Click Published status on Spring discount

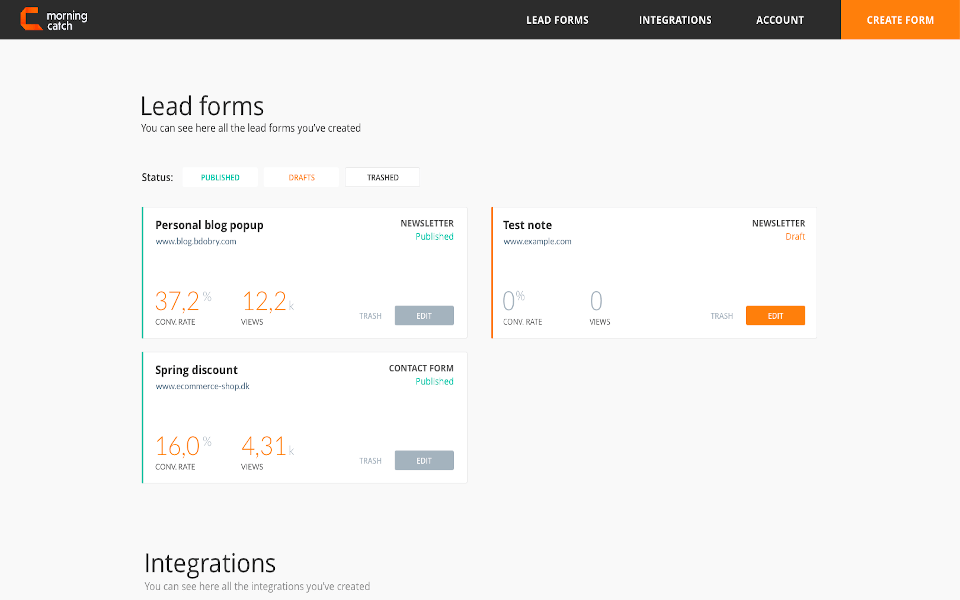[x=434, y=381]
